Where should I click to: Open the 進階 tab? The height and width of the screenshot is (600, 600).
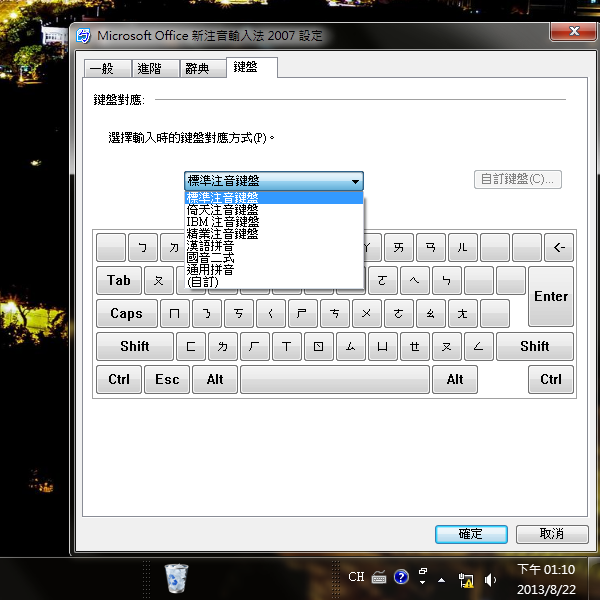point(155,68)
